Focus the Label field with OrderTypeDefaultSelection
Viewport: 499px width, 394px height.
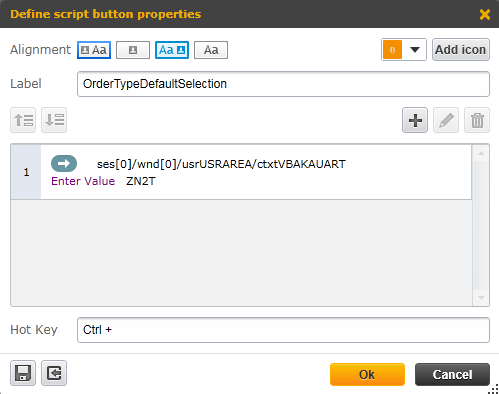pyautogui.click(x=283, y=84)
